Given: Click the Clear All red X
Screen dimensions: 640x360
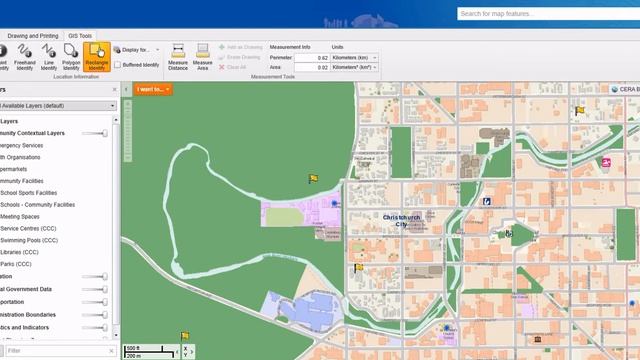Looking at the screenshot, I should [x=222, y=67].
